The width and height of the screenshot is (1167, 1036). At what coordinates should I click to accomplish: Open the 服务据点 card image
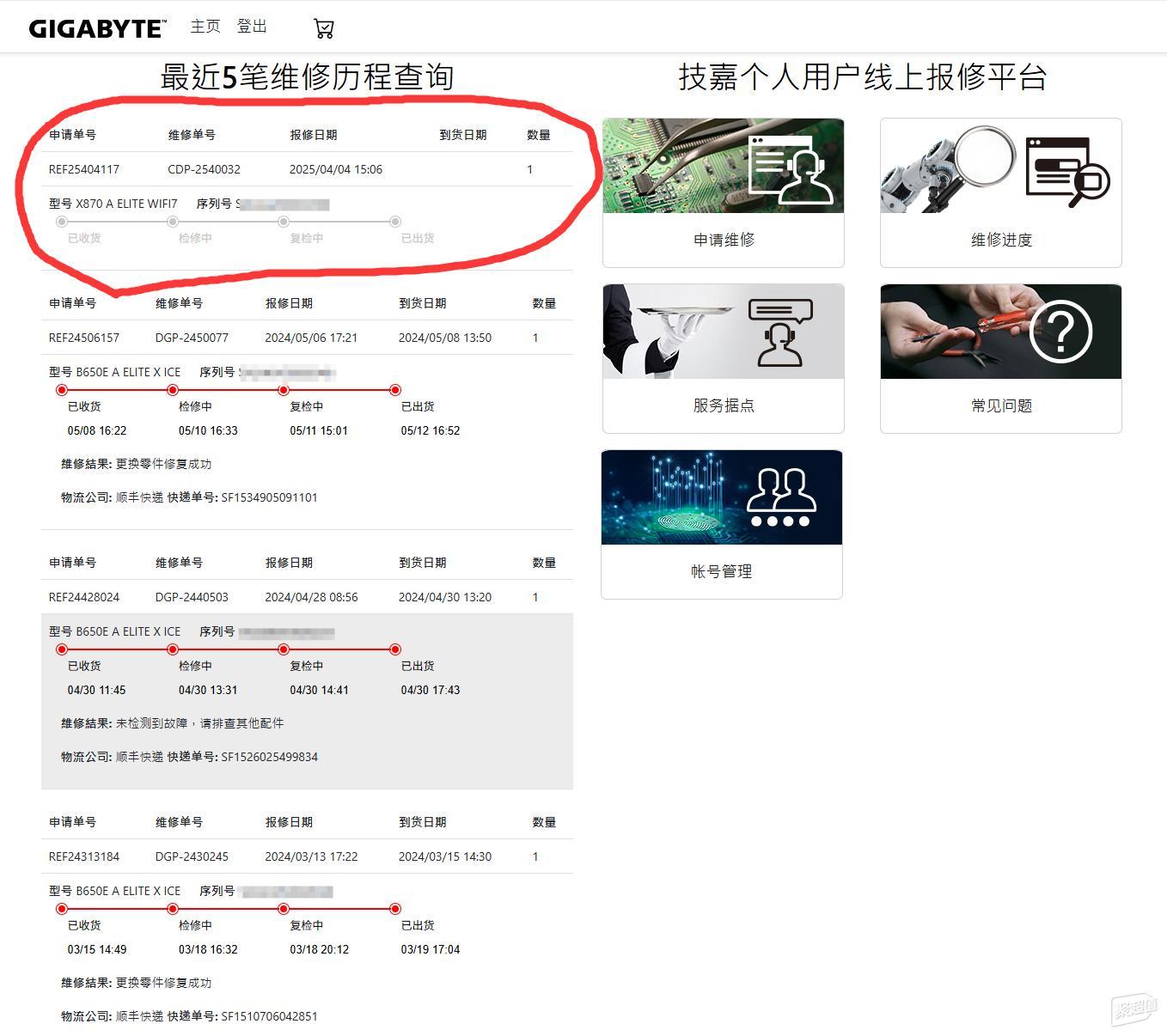[724, 332]
